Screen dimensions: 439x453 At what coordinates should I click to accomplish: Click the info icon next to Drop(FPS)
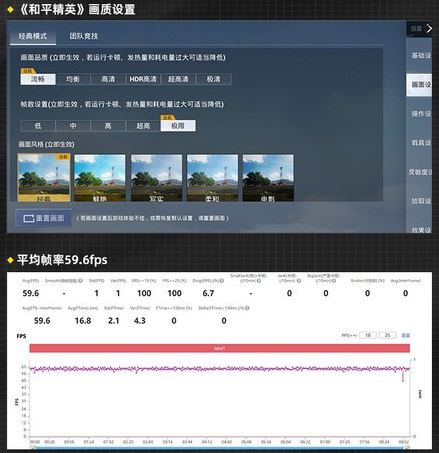222,281
